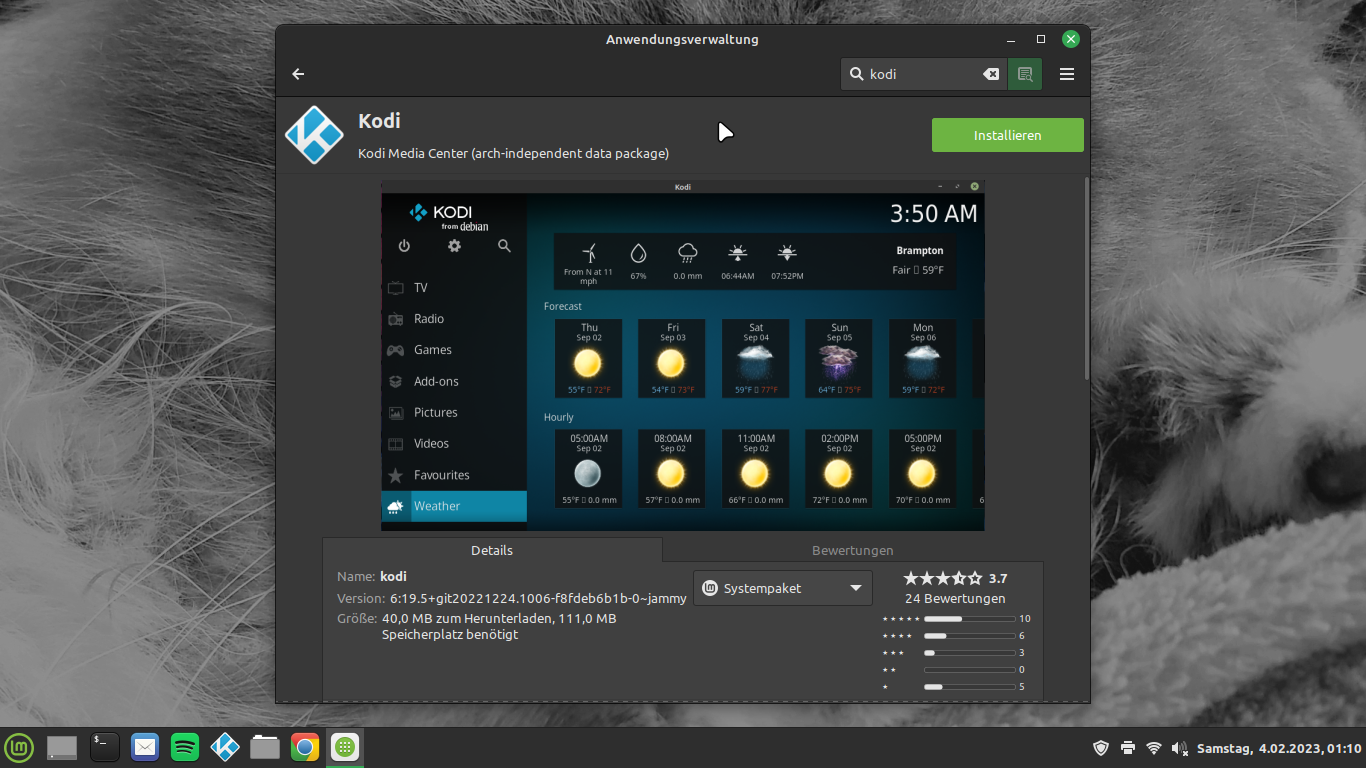Clear the kodi search text

[990, 74]
